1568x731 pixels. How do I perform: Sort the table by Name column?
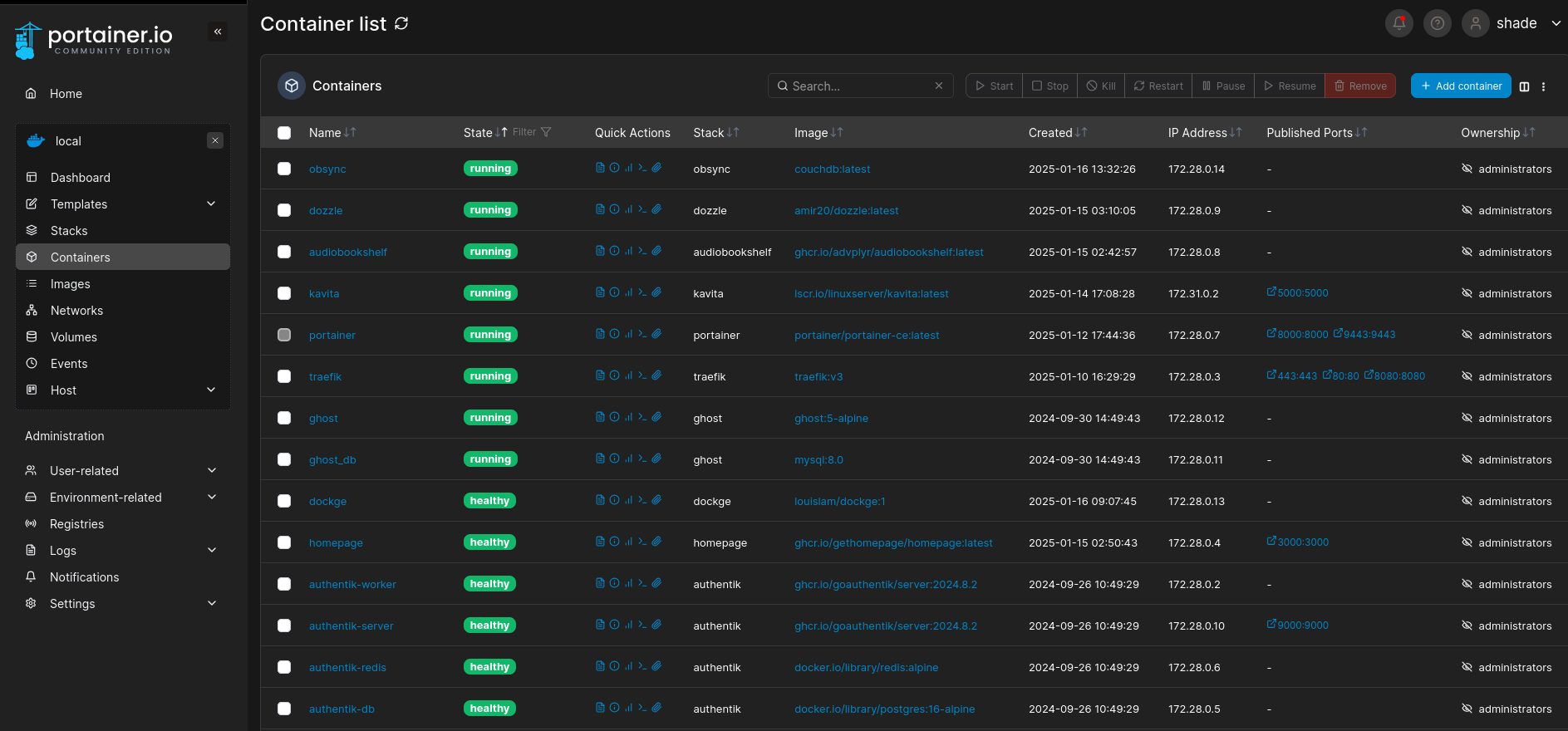(332, 133)
